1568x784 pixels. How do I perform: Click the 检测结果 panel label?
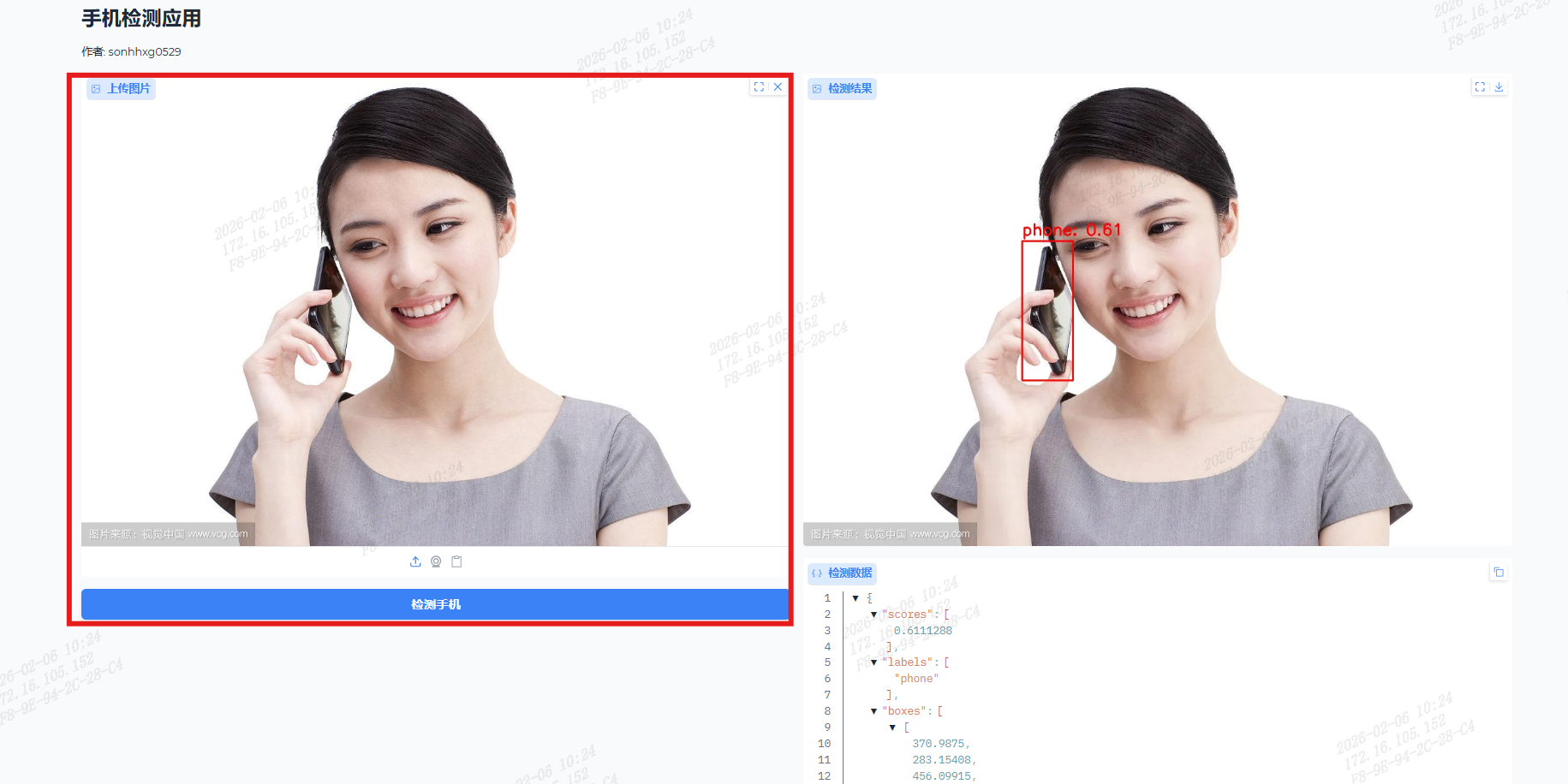[842, 89]
